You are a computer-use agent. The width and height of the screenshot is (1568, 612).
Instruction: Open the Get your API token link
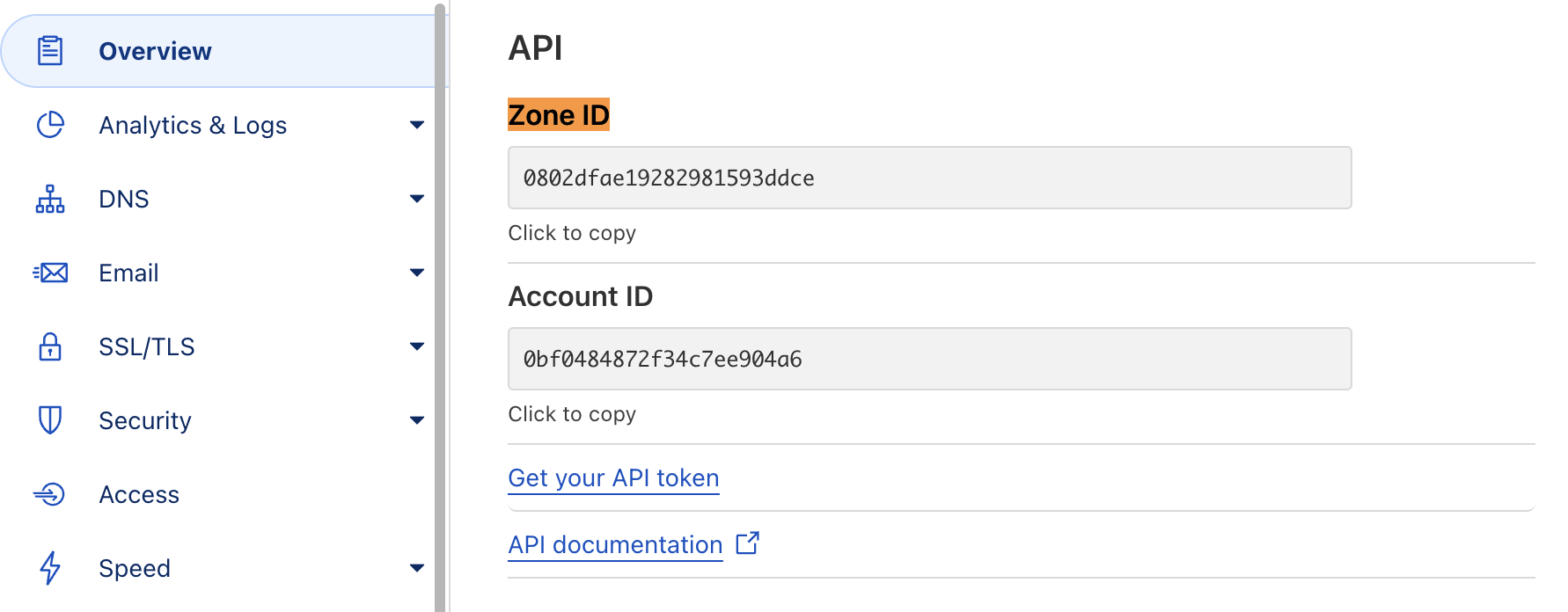coord(613,477)
